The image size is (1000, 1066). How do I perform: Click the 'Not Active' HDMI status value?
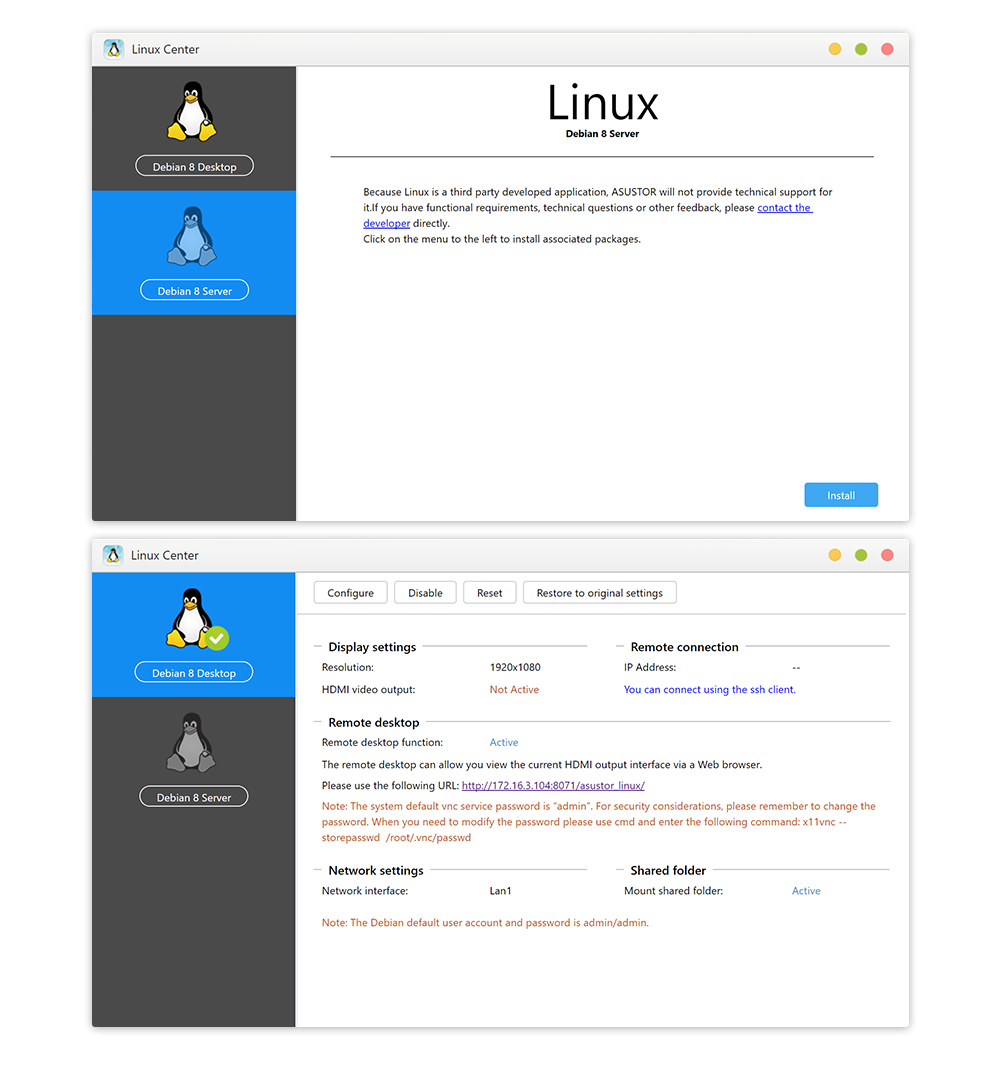(x=514, y=689)
